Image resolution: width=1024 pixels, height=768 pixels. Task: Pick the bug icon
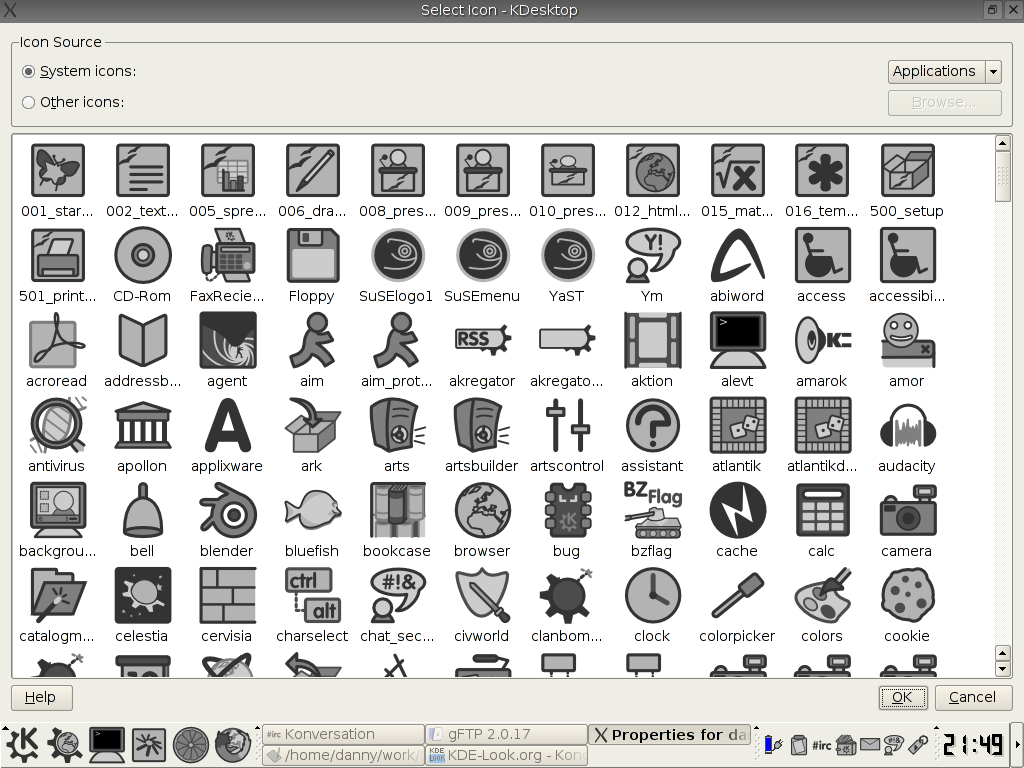pyautogui.click(x=567, y=511)
